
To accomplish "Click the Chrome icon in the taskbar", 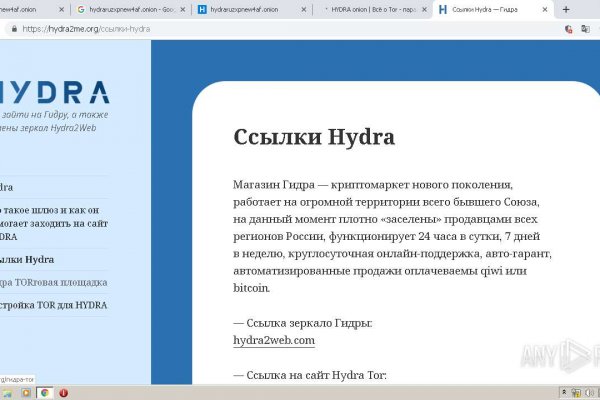I will tap(45, 392).
